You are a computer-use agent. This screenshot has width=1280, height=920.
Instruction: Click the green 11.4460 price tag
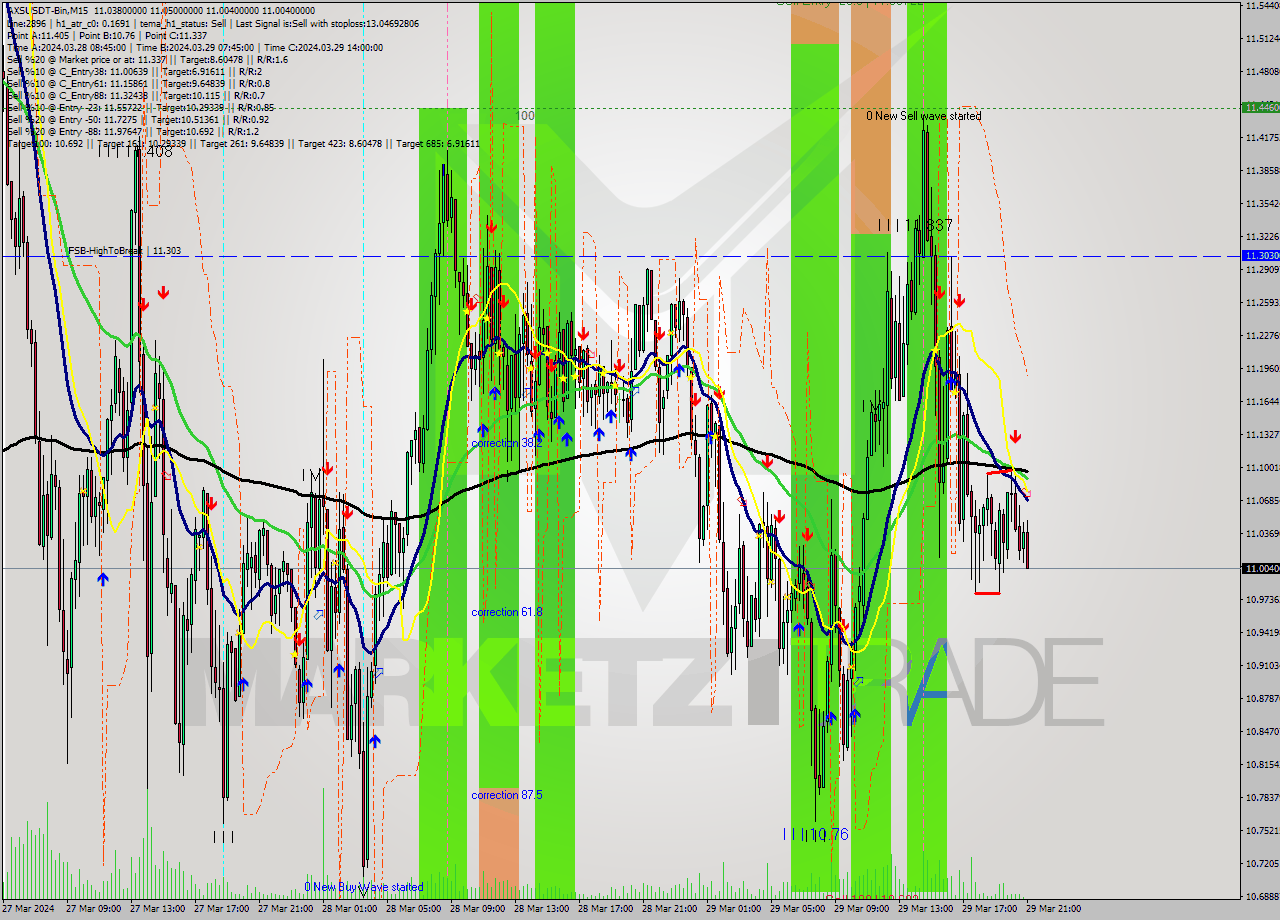click(1260, 107)
